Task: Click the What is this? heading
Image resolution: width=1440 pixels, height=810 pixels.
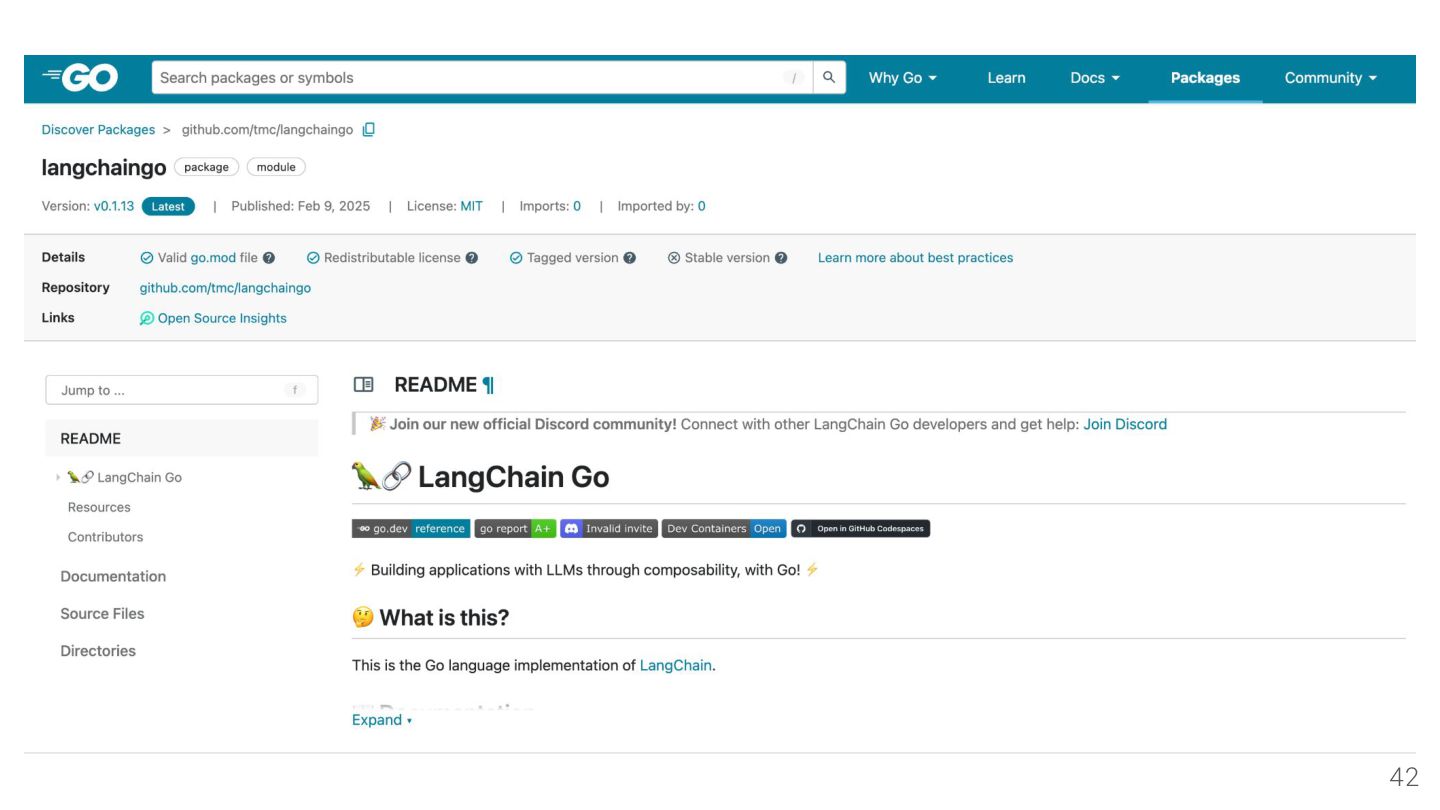Action: 431,618
